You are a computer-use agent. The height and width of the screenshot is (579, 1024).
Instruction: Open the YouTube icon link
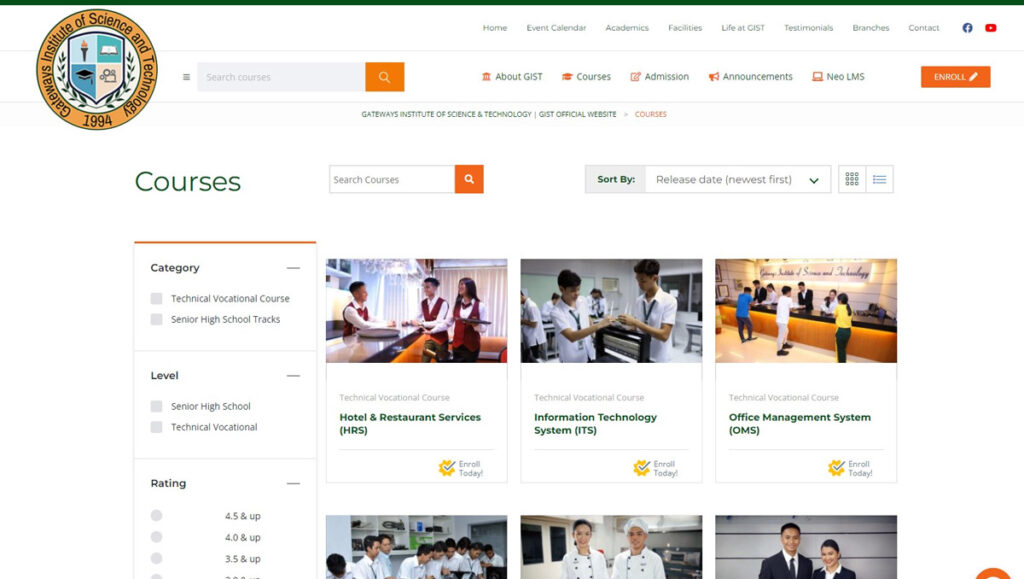tap(991, 28)
